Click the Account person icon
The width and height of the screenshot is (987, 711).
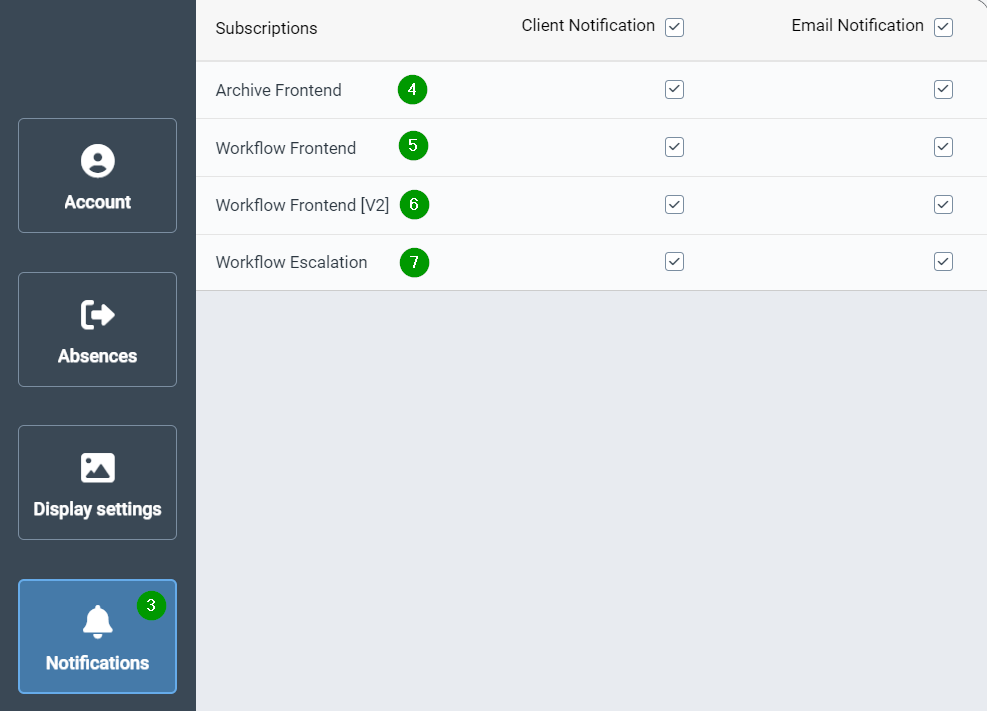(x=97, y=161)
